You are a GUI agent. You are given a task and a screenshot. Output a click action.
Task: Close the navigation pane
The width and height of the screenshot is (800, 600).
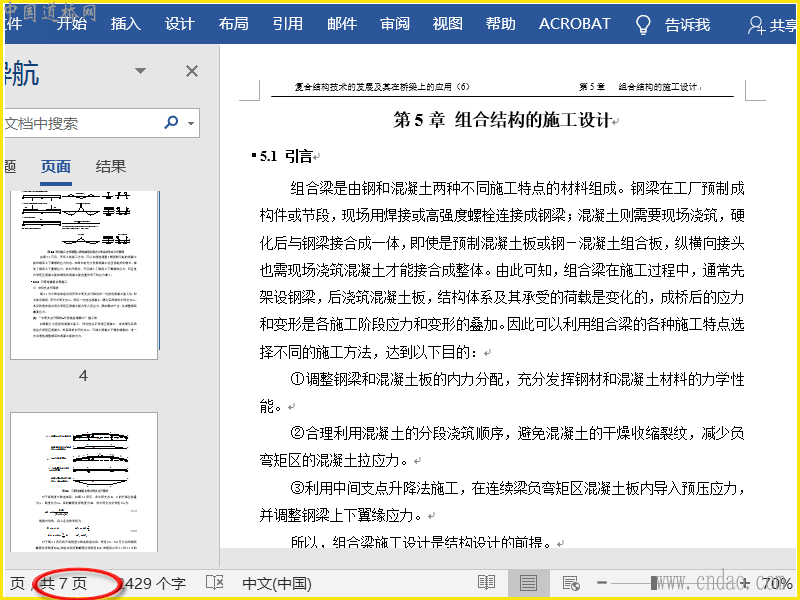pyautogui.click(x=192, y=71)
